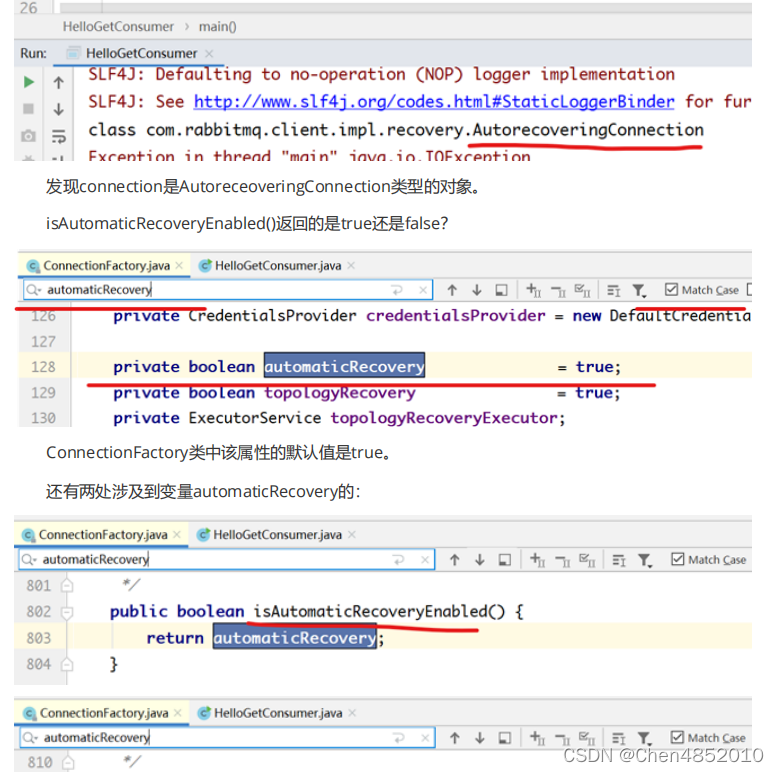Click lines icon left of funnel, bar above line 801
This screenshot has width=779, height=772.
pos(619,561)
